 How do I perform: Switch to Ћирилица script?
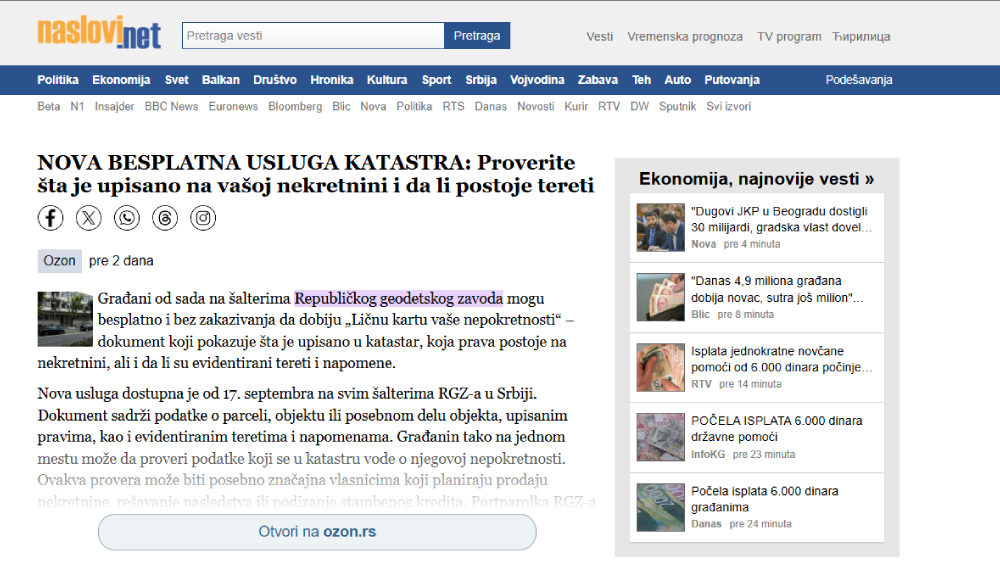point(861,36)
